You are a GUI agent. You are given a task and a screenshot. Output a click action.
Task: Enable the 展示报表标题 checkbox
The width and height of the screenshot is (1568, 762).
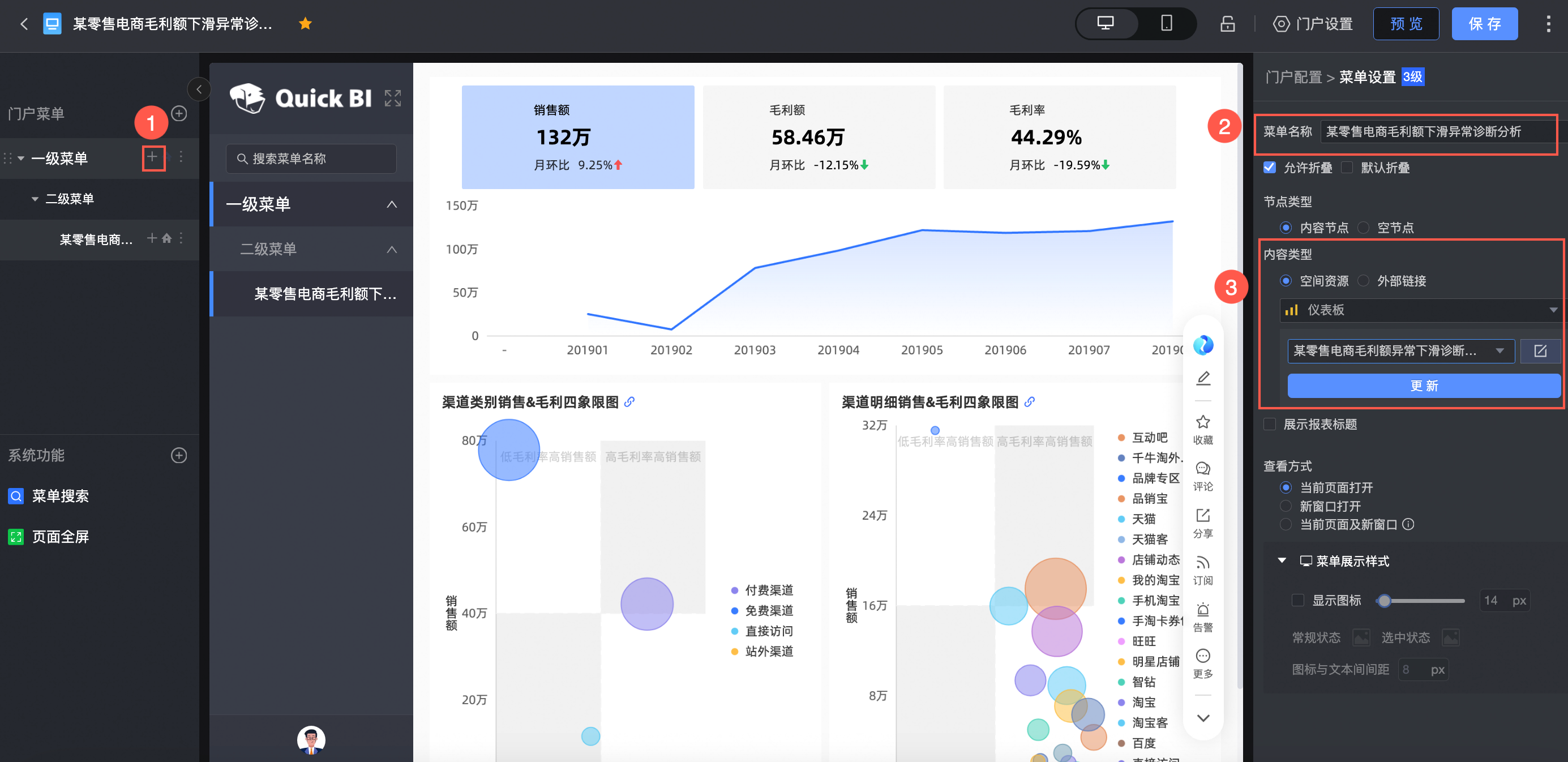coord(1269,424)
